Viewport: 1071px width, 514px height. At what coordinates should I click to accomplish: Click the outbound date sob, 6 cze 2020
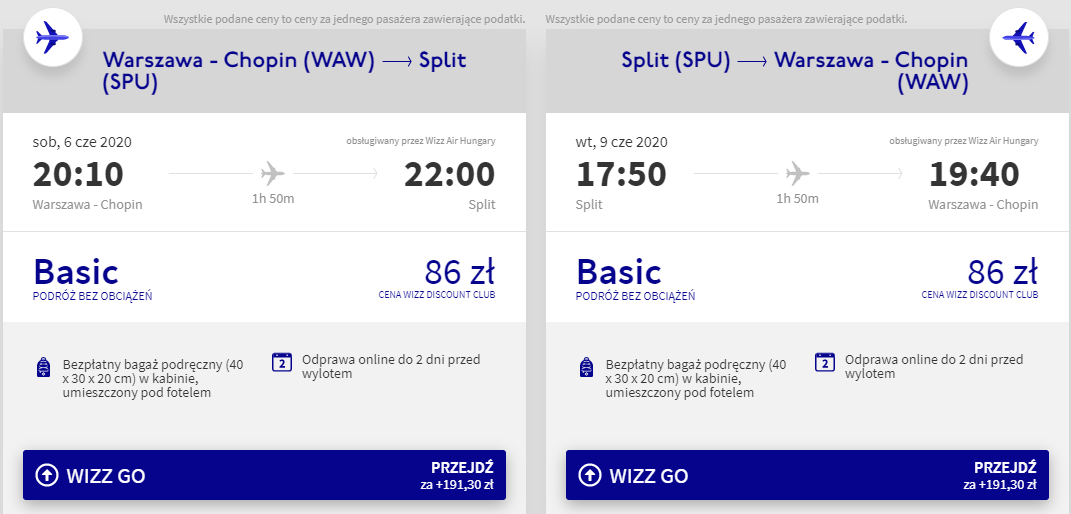(82, 142)
